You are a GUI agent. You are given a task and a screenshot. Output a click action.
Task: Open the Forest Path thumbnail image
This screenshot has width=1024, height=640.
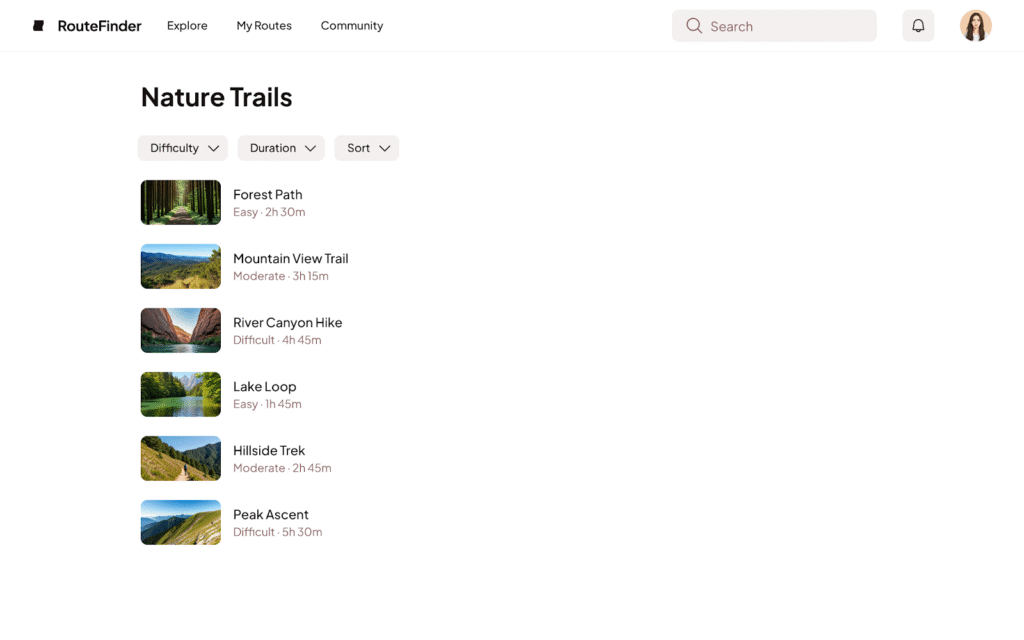tap(181, 202)
